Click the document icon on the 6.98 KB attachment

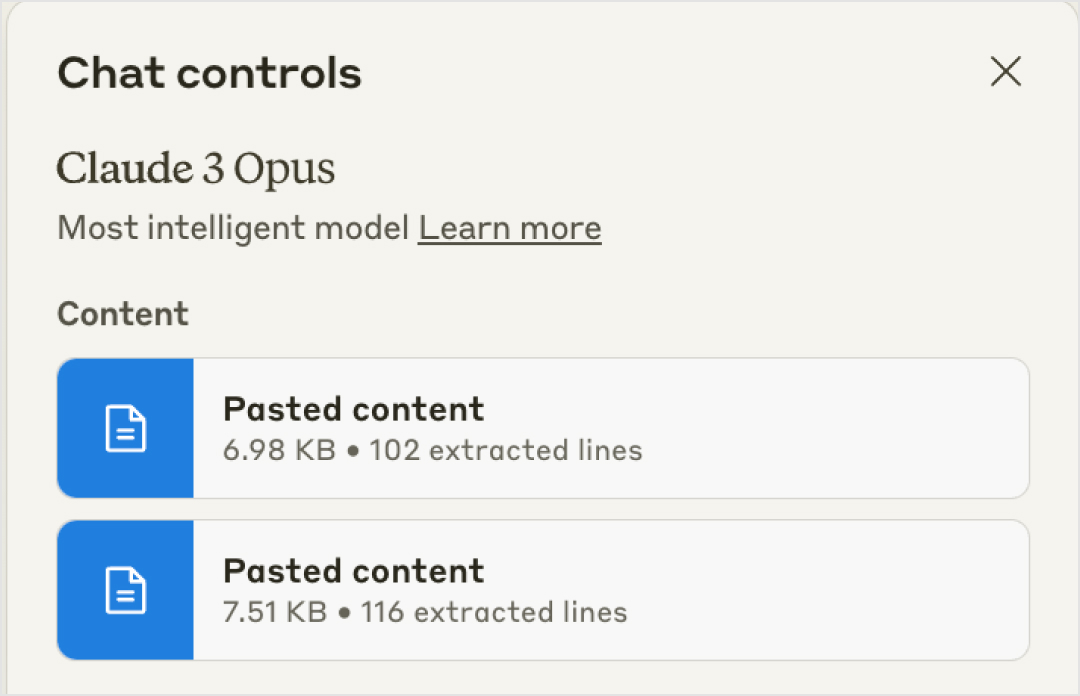126,428
